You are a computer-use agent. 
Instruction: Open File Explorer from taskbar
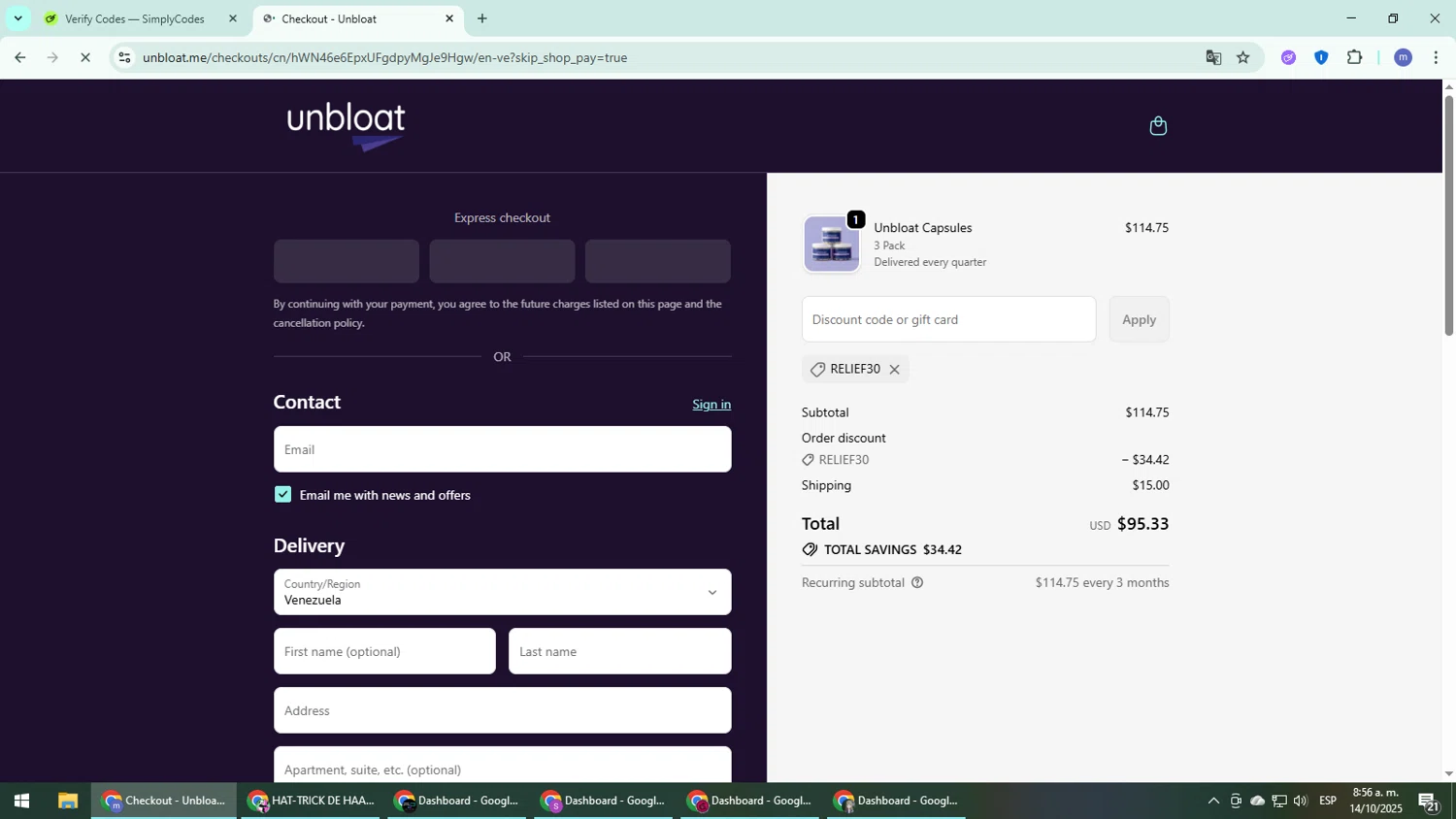pyautogui.click(x=67, y=801)
